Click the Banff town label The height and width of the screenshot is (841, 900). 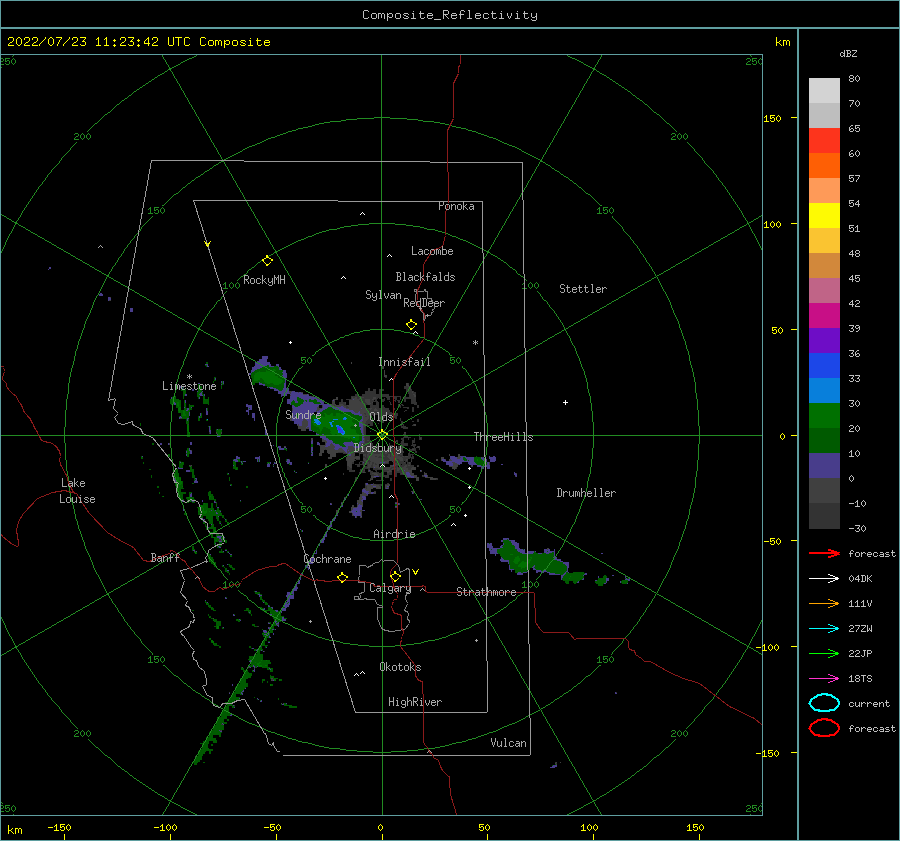pyautogui.click(x=165, y=557)
